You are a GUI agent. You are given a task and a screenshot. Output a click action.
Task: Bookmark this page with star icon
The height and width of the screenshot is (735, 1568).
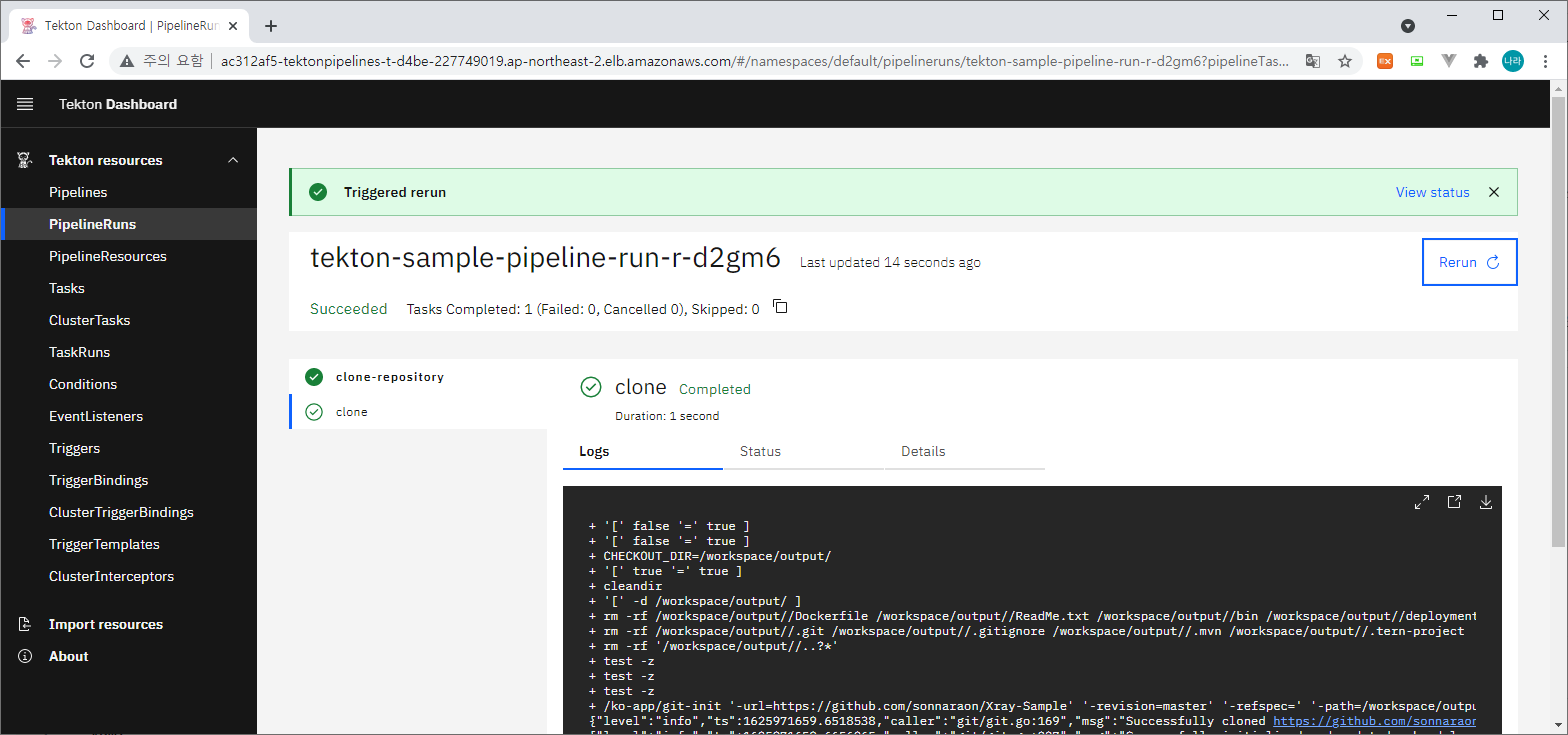click(x=1345, y=61)
